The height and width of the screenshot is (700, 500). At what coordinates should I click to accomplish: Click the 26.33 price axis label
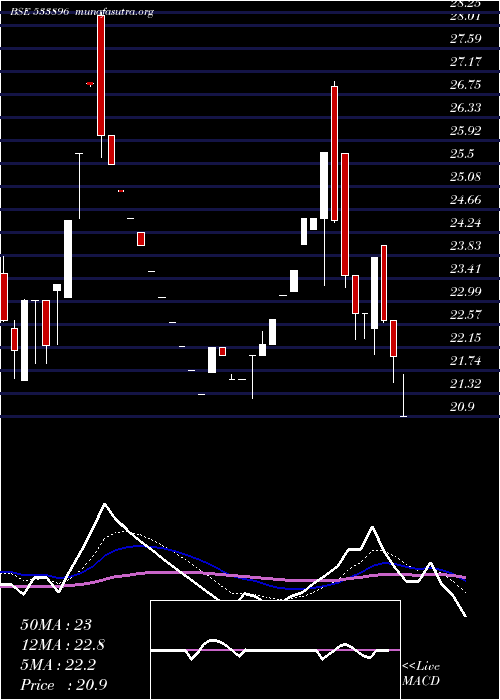(465, 108)
